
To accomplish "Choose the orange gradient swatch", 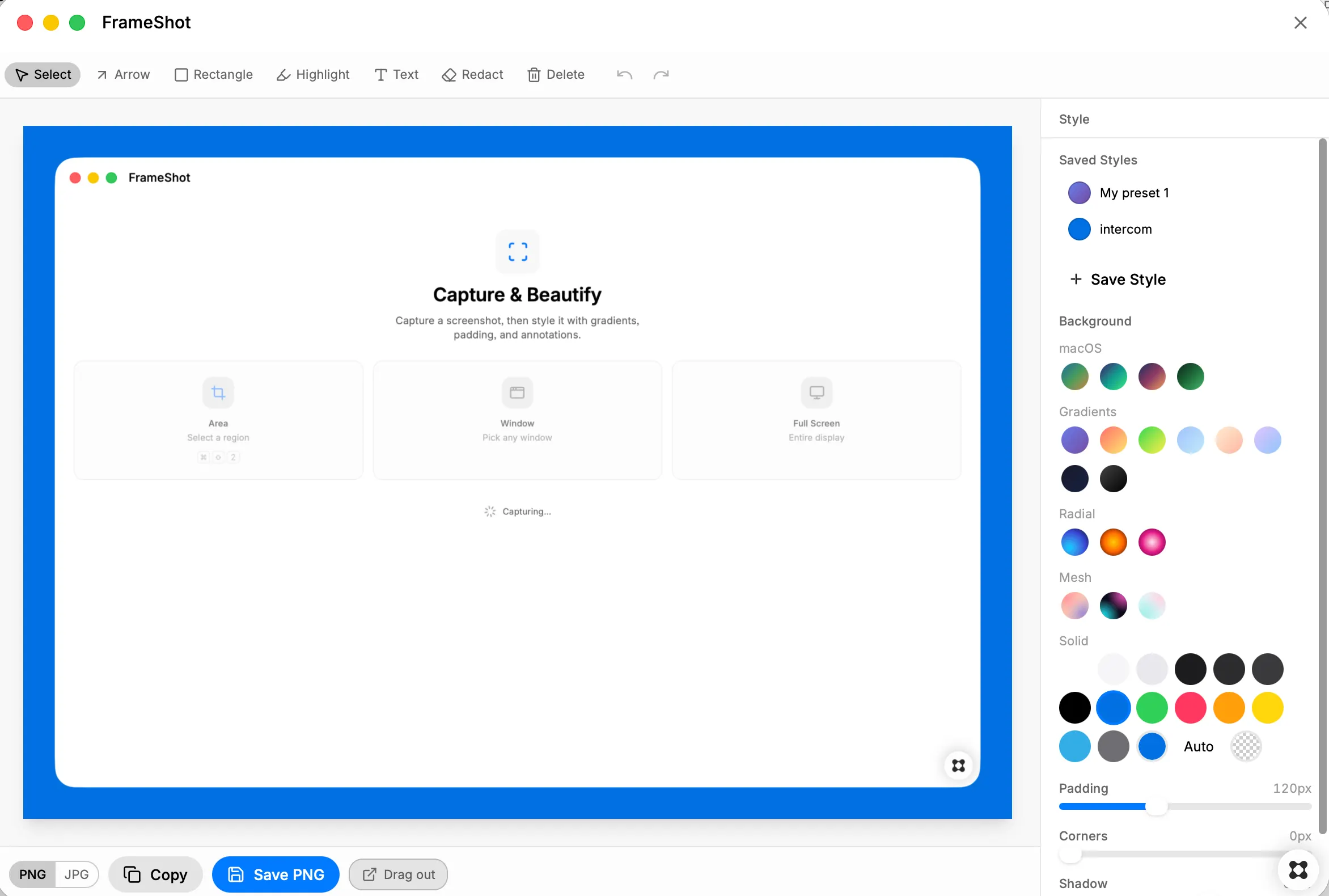I will click(x=1114, y=440).
